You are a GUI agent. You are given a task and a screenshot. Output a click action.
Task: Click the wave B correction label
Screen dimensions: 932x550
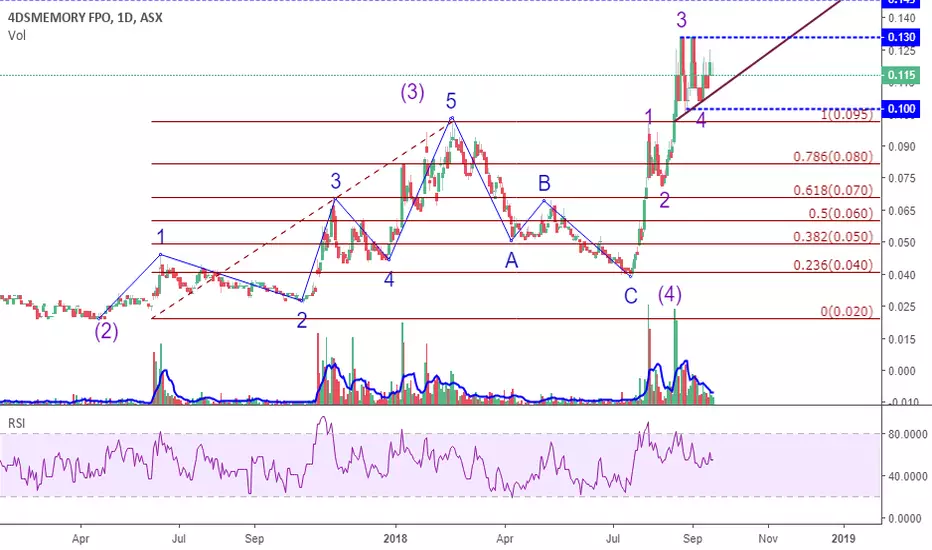544,182
